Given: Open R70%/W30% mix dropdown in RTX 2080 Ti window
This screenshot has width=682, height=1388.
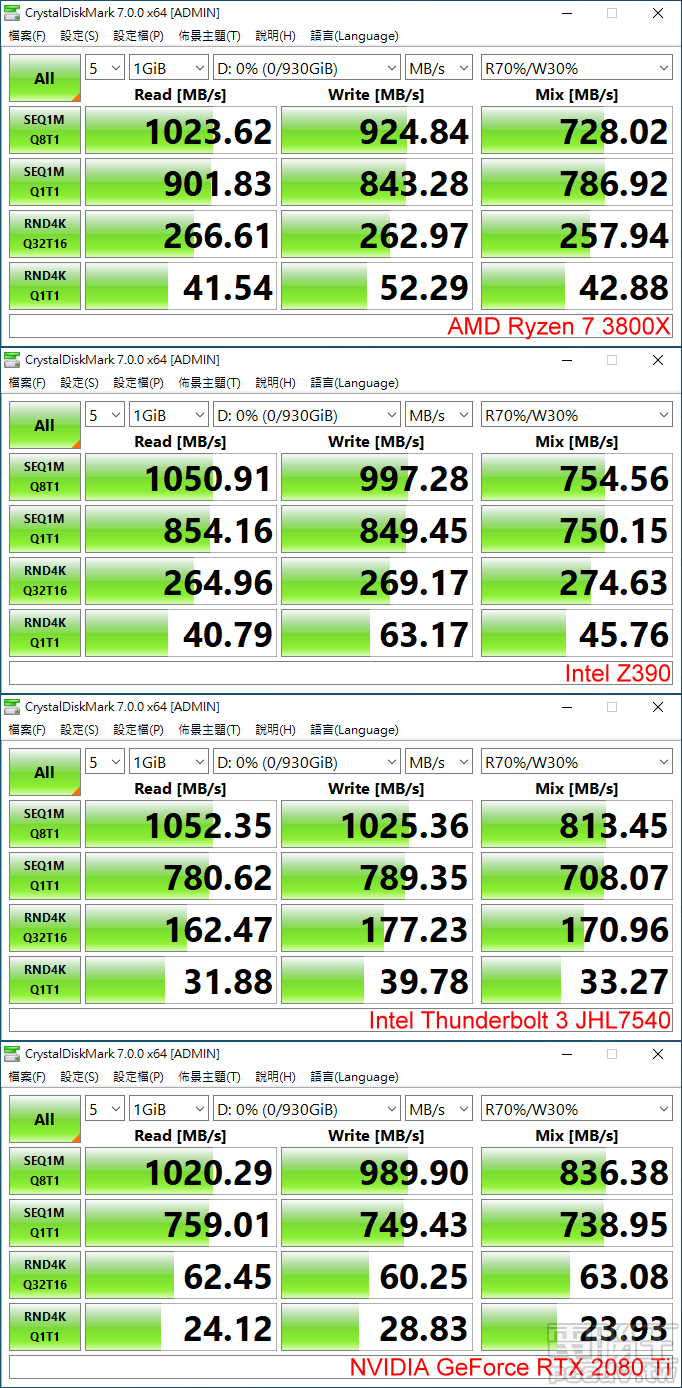Looking at the screenshot, I should (576, 1109).
